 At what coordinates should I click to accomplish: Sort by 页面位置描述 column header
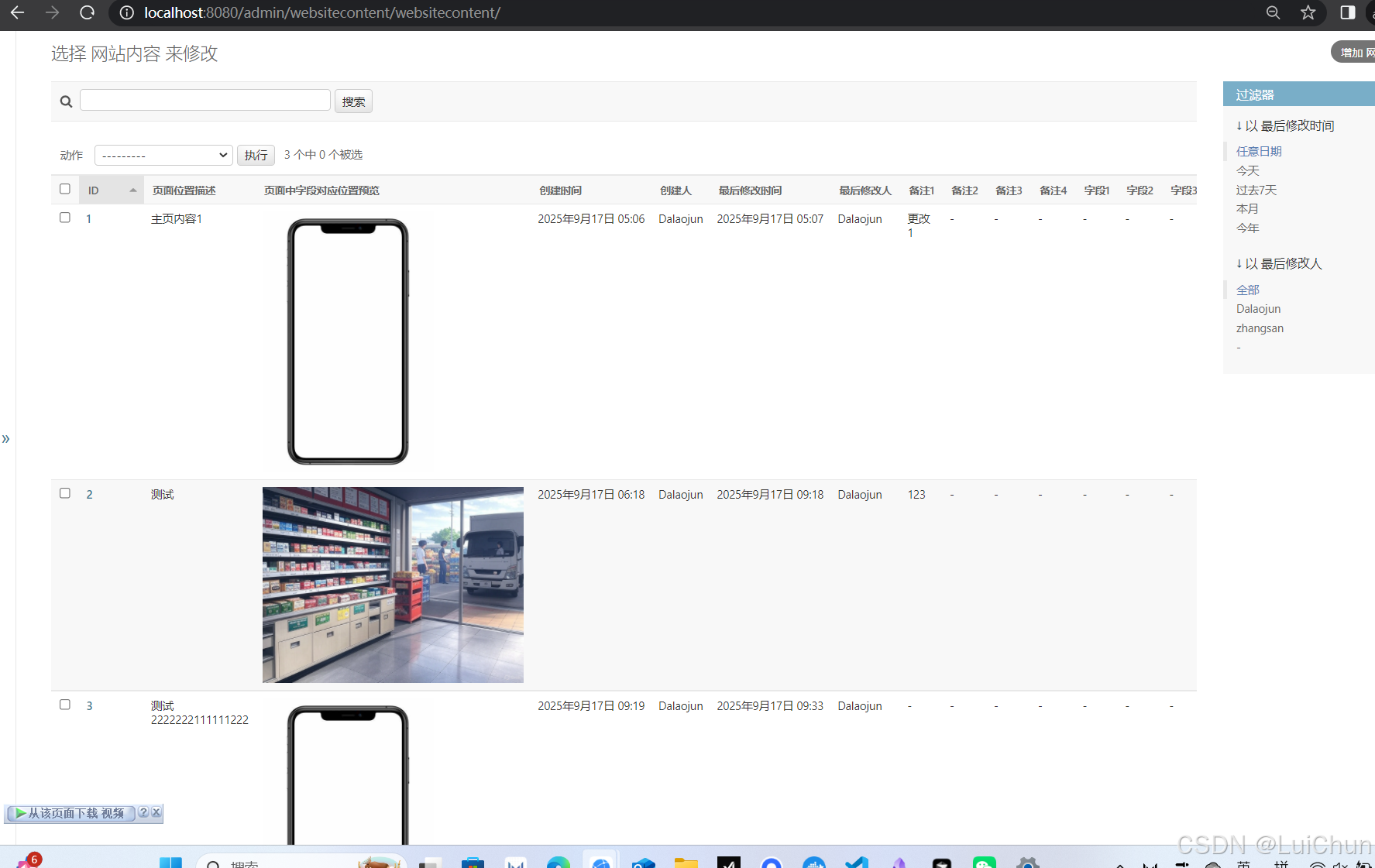point(184,190)
